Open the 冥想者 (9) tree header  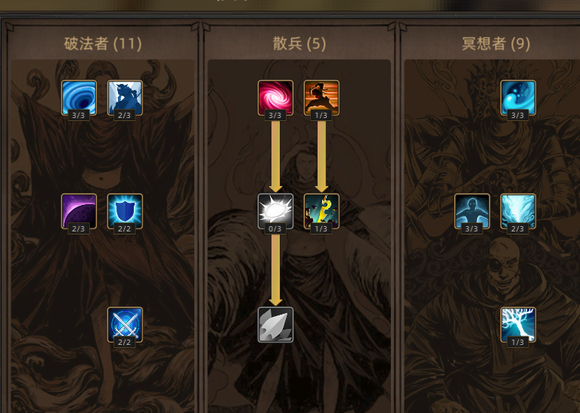[x=496, y=44]
